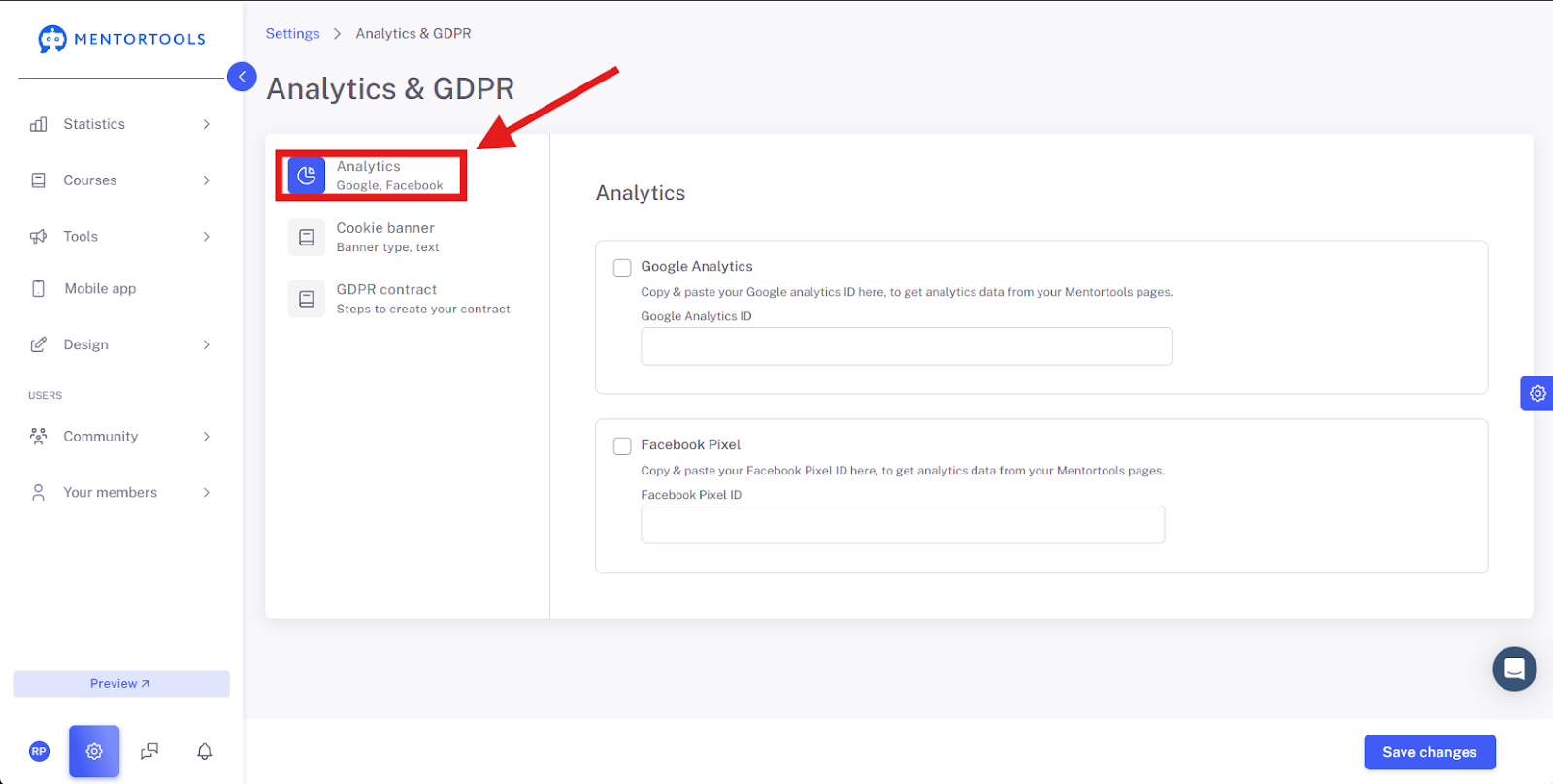Click the Google Analytics checkbox label

coord(697,266)
